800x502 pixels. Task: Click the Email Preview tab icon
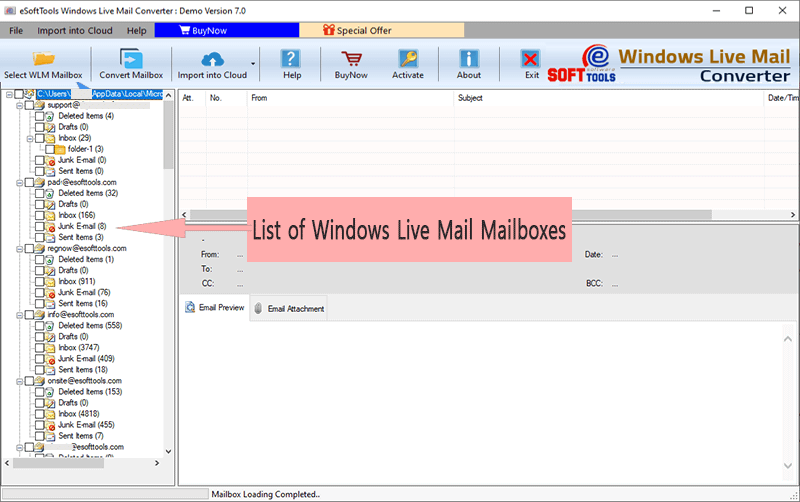point(190,307)
